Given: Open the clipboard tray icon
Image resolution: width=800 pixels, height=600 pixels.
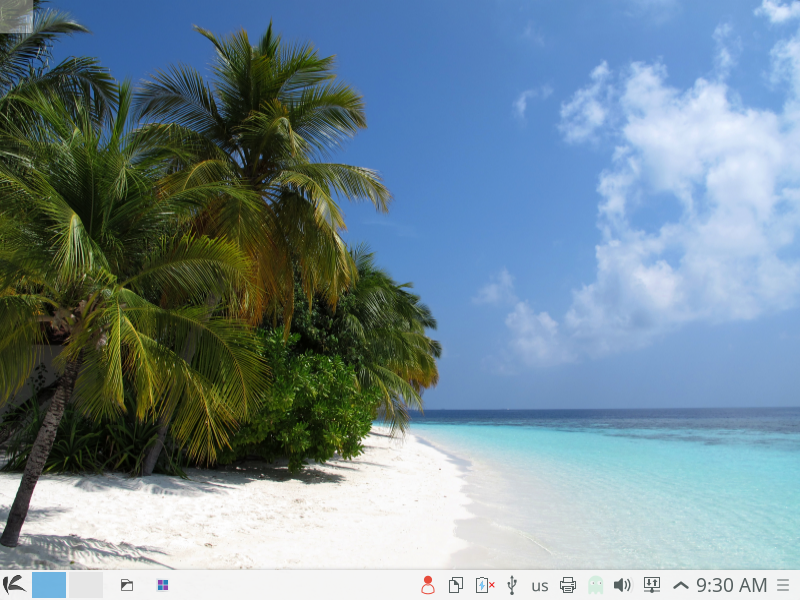Looking at the screenshot, I should [456, 585].
